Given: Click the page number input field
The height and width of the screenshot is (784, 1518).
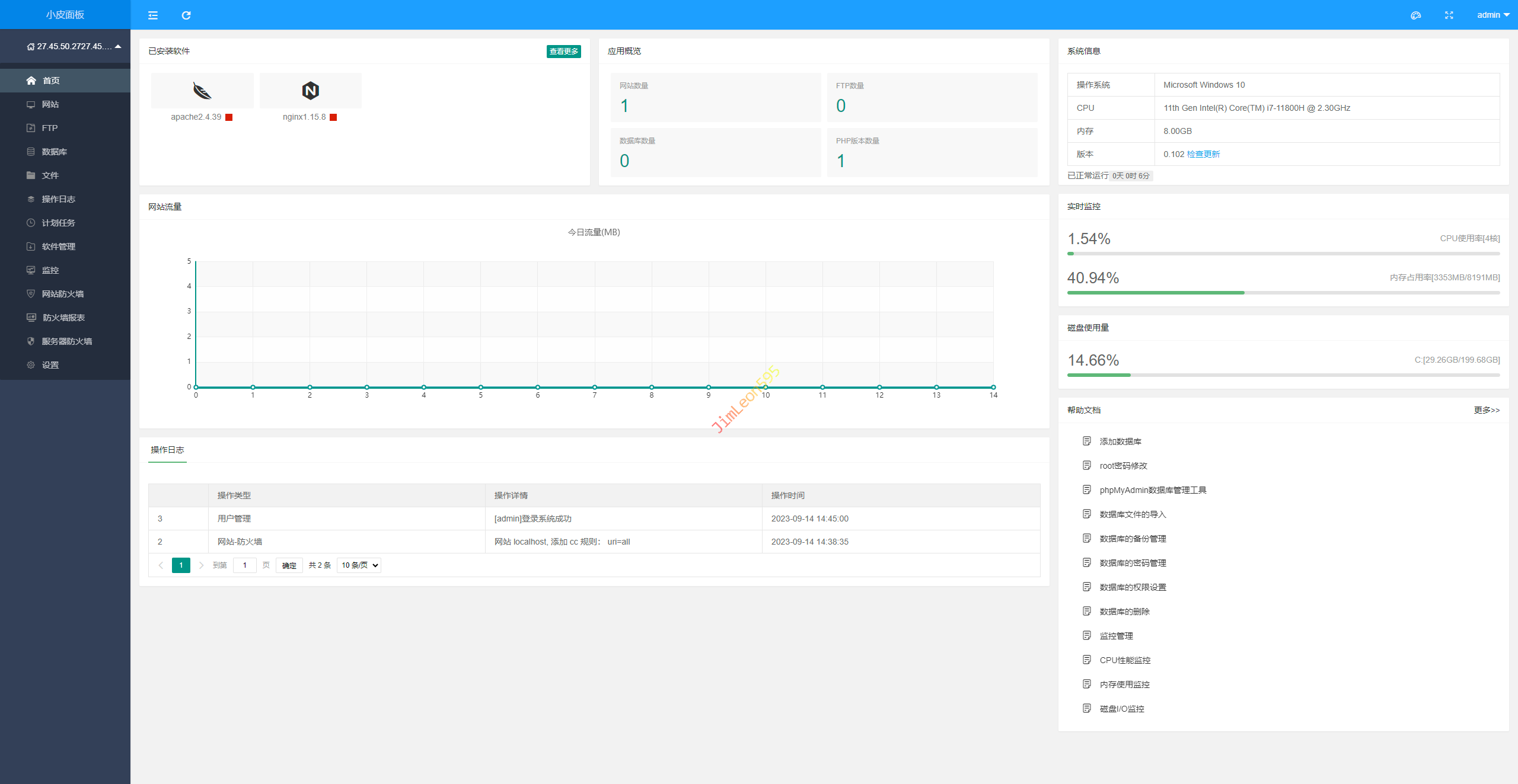Looking at the screenshot, I should point(244,565).
